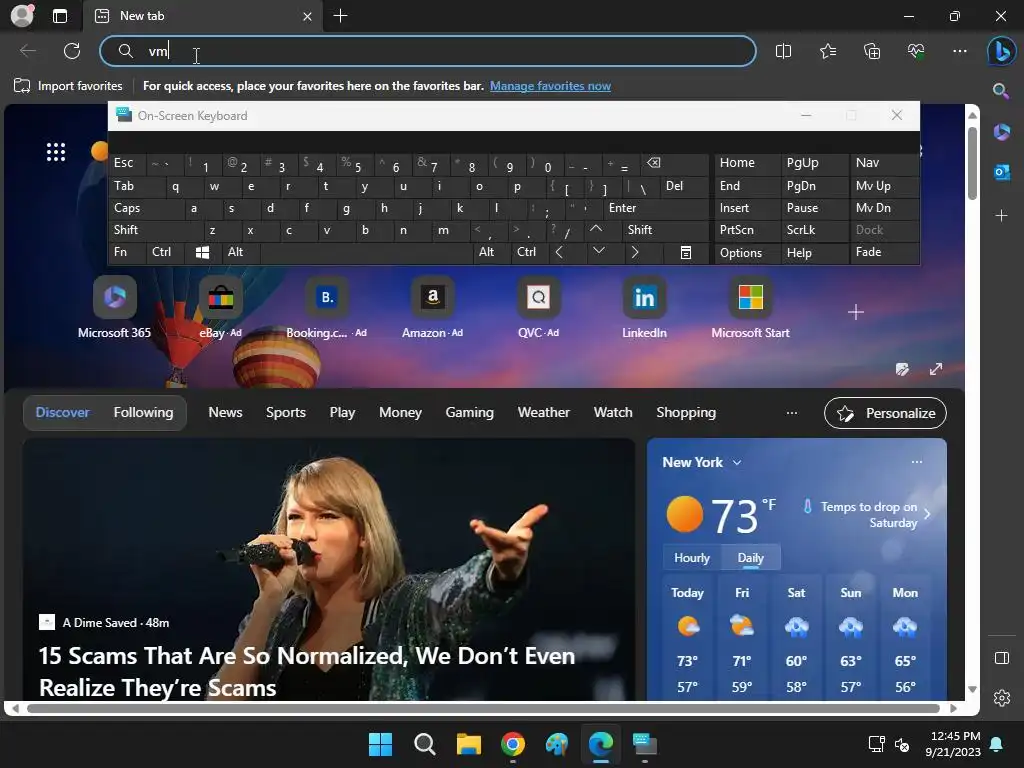Click Manage favorites now link

coord(551,86)
